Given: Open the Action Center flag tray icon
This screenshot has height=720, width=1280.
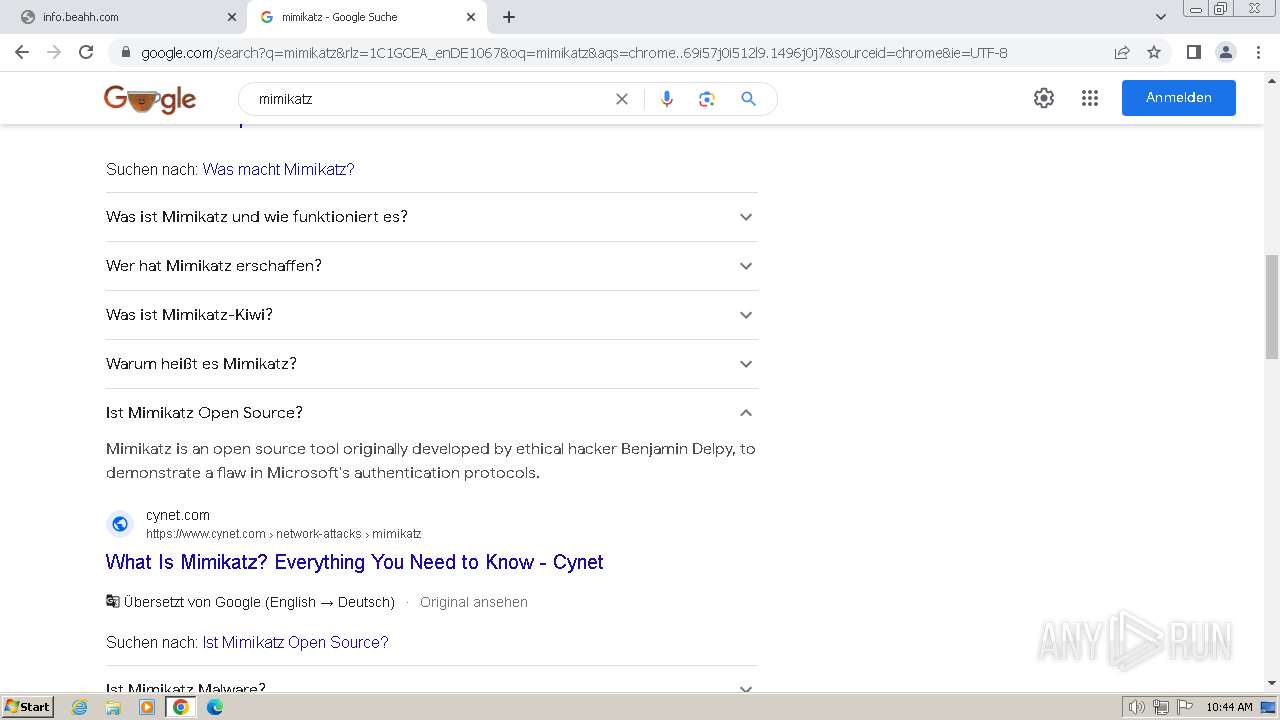Looking at the screenshot, I should 1183,707.
